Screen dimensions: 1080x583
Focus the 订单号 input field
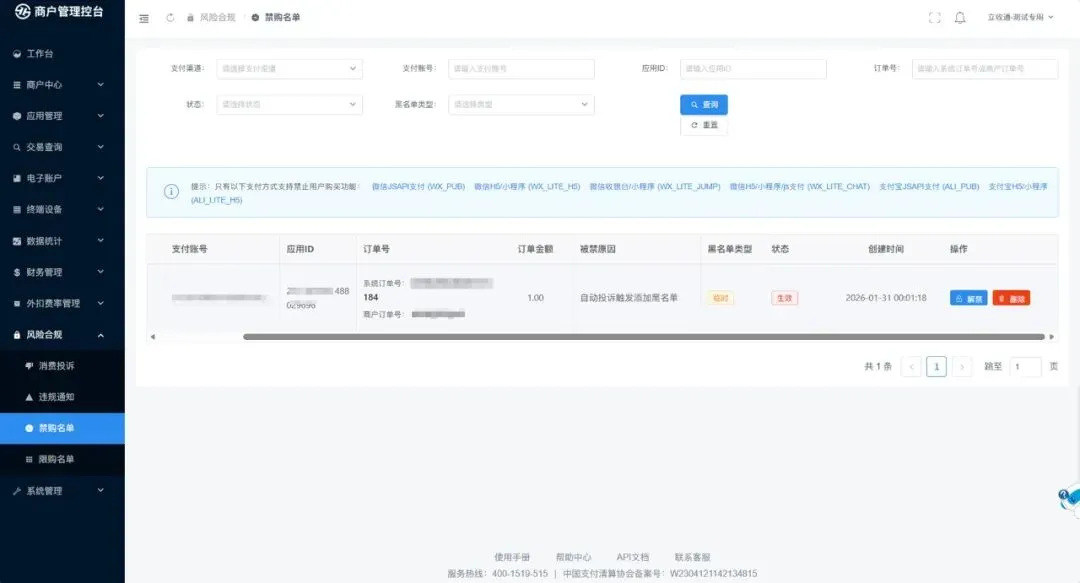[985, 68]
